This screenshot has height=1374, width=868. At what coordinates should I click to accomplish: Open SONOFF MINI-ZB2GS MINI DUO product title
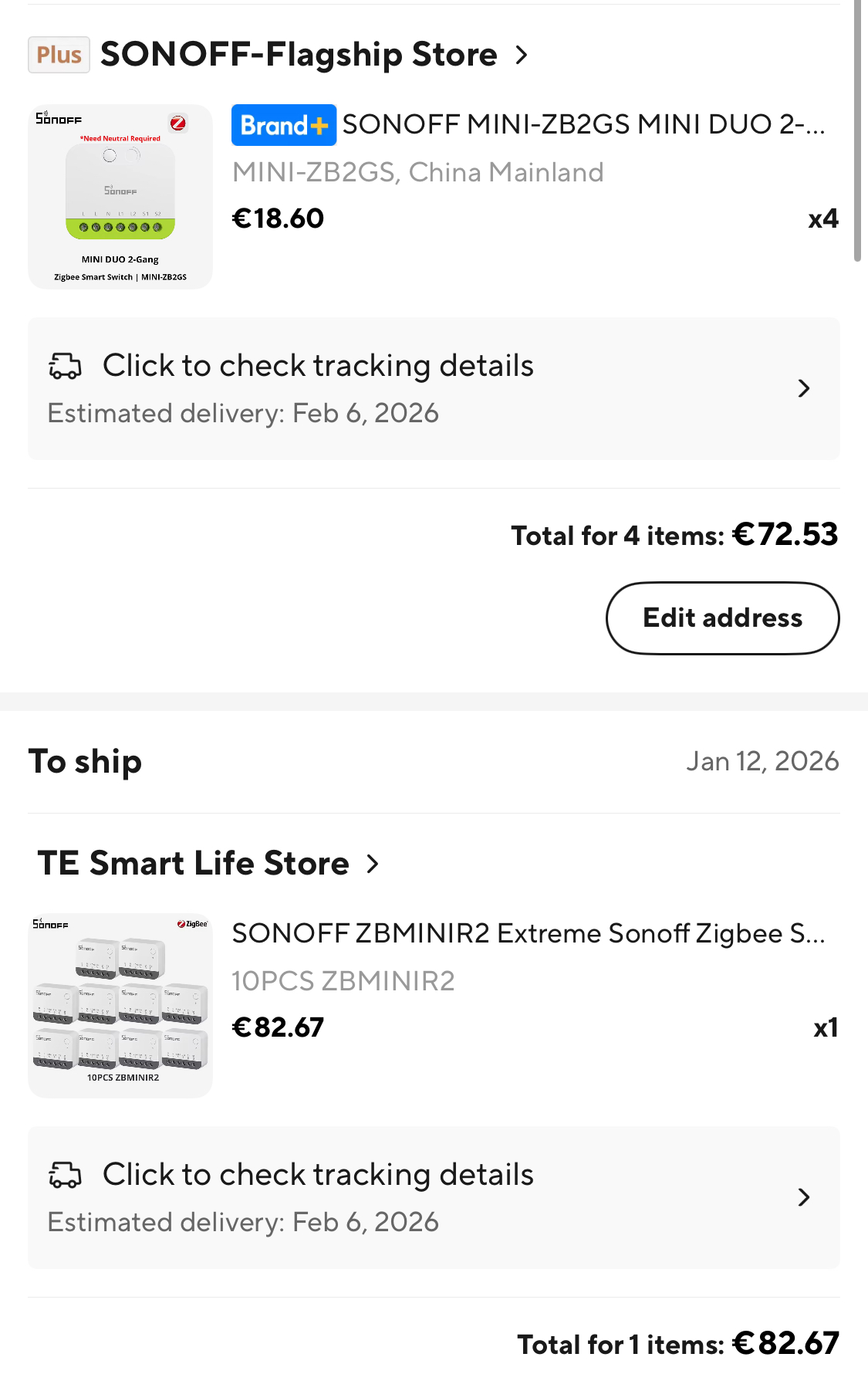[583, 124]
